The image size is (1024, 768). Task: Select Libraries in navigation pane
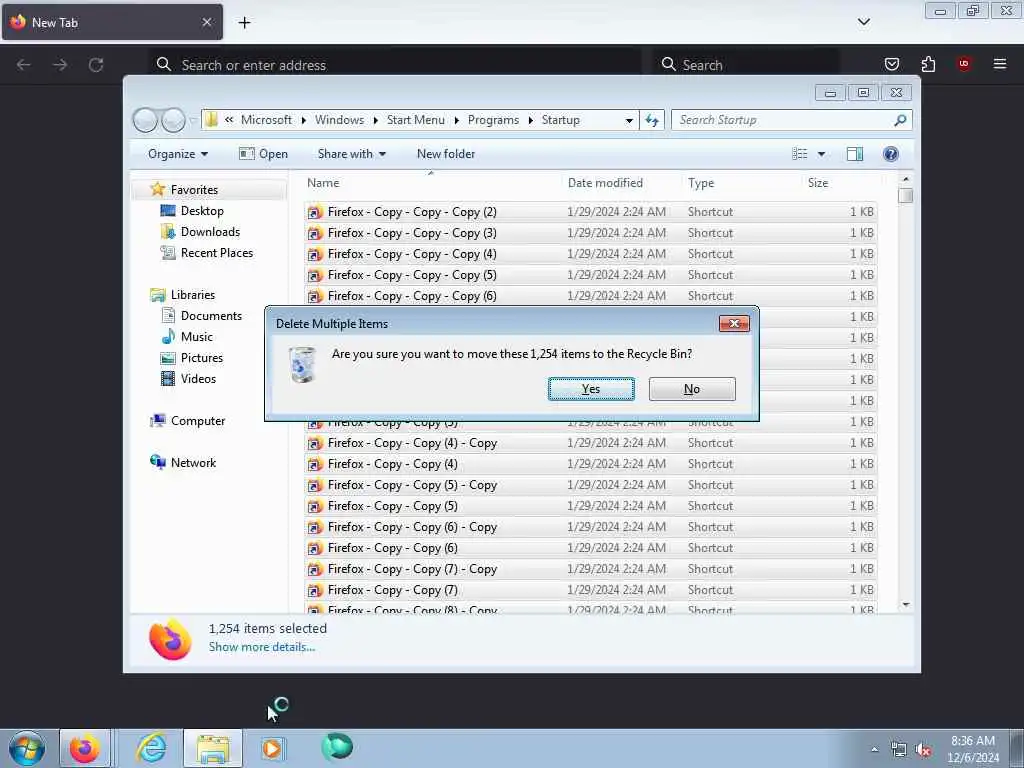pos(193,295)
